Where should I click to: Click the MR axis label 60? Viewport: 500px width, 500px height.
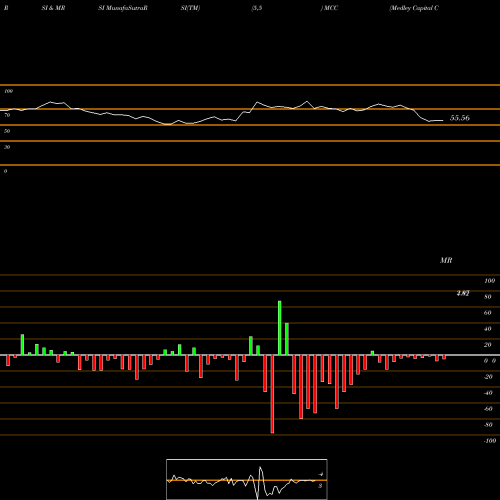coord(488,313)
